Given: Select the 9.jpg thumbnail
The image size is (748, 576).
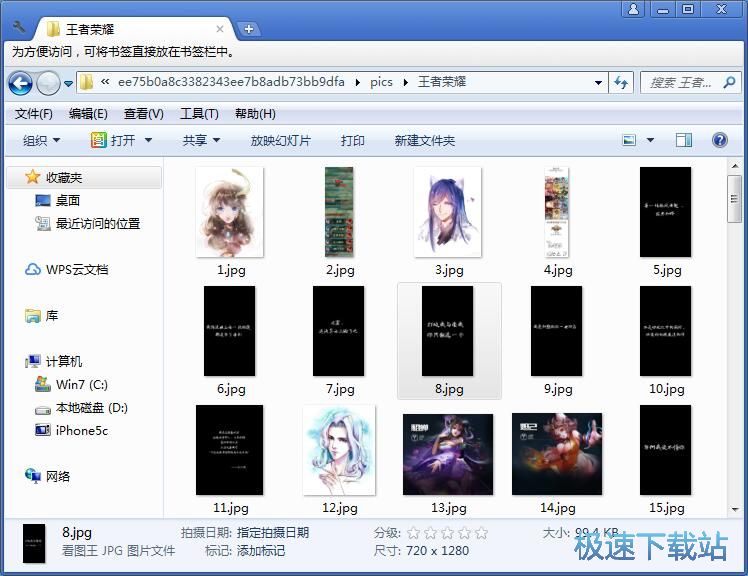Looking at the screenshot, I should 557,331.
